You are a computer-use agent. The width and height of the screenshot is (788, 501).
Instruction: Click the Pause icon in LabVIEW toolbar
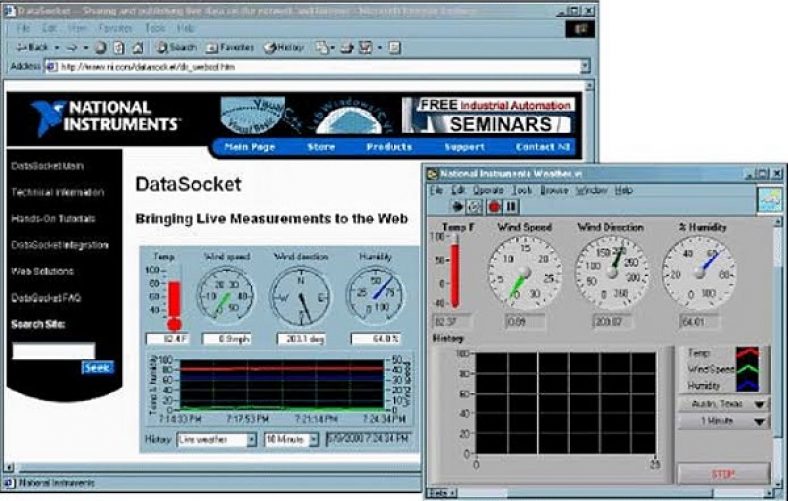(x=510, y=206)
